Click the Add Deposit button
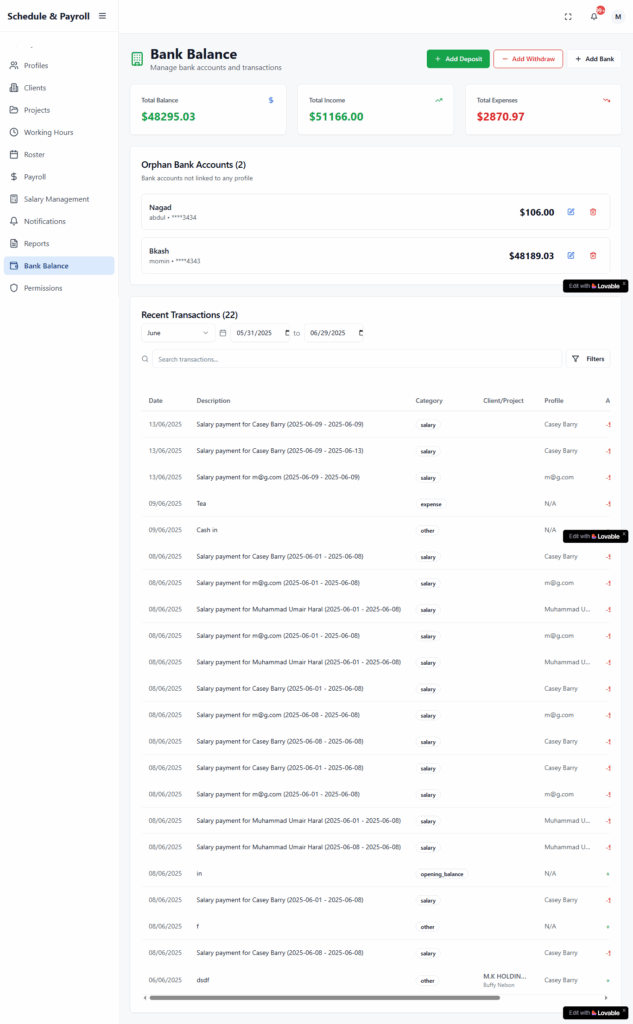 click(458, 59)
